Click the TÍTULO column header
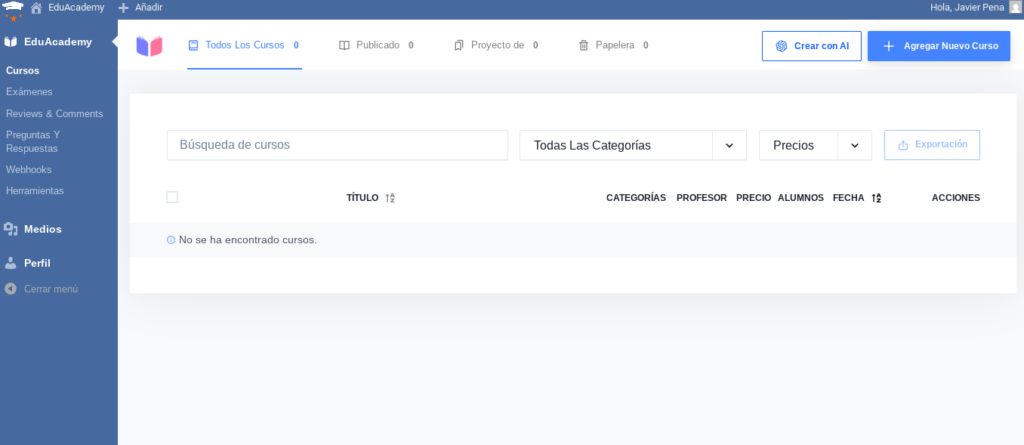1024x445 pixels. coord(362,198)
